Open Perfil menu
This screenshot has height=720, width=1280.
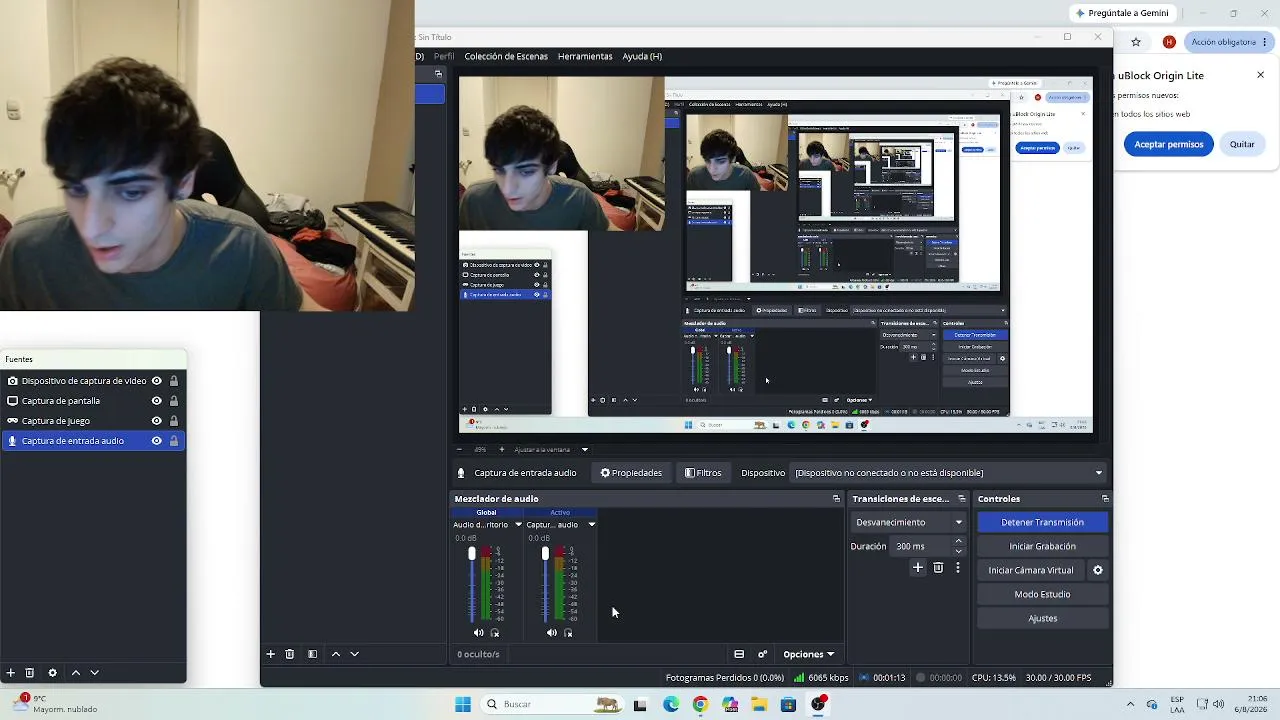click(444, 57)
